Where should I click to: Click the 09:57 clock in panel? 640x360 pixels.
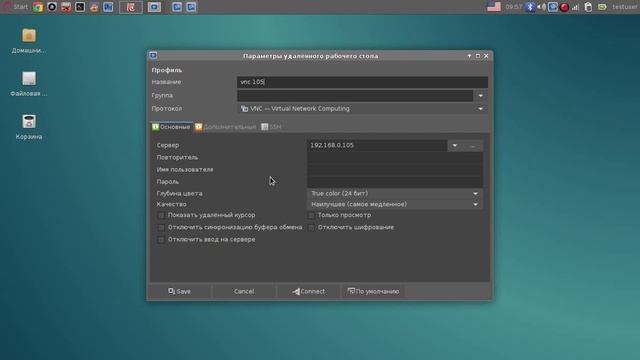(513, 7)
